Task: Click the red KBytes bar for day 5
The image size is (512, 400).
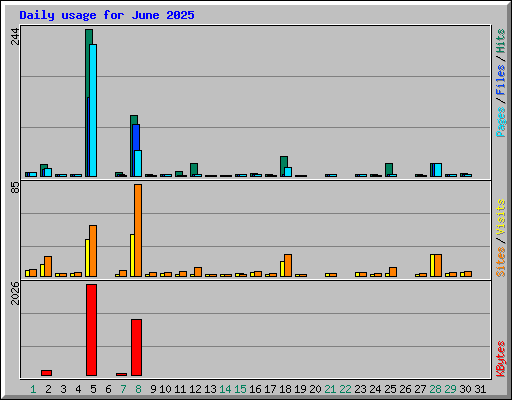Action: pyautogui.click(x=91, y=330)
